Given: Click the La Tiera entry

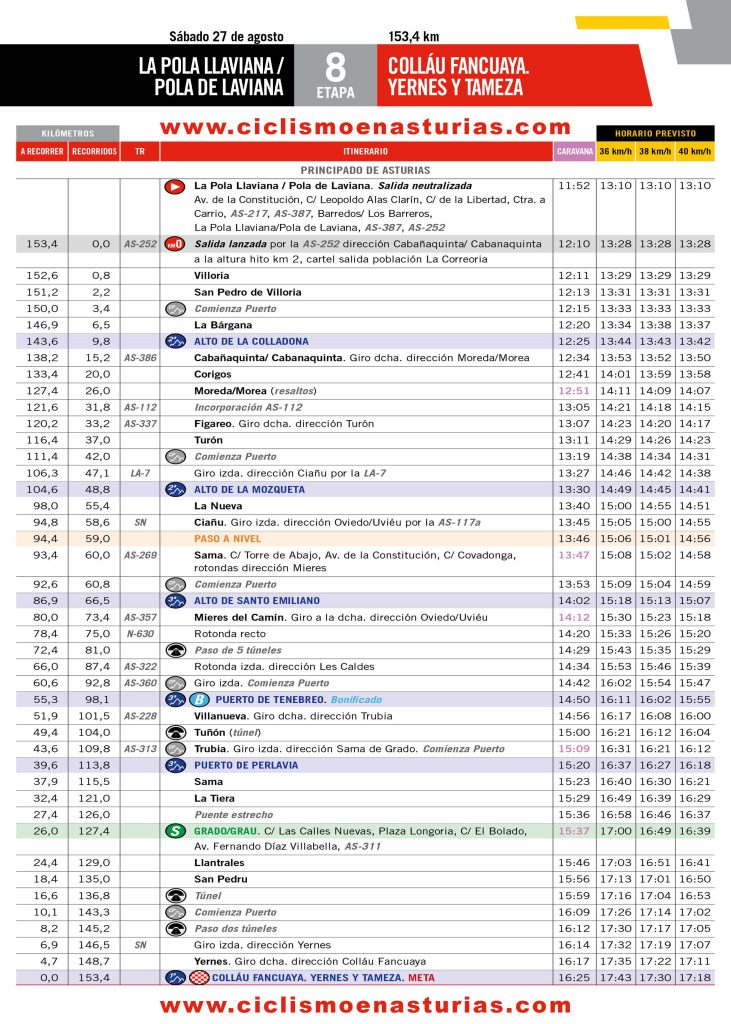Looking at the screenshot, I should point(214,798).
